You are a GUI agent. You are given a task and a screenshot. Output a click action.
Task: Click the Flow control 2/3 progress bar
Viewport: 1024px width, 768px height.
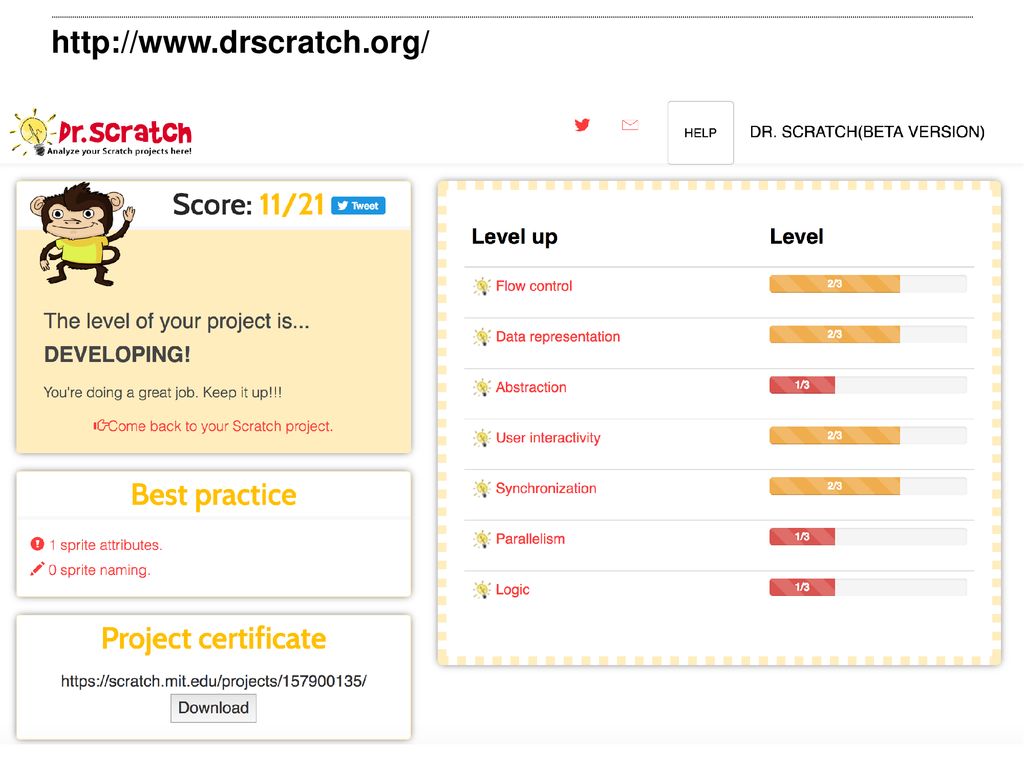pos(868,284)
